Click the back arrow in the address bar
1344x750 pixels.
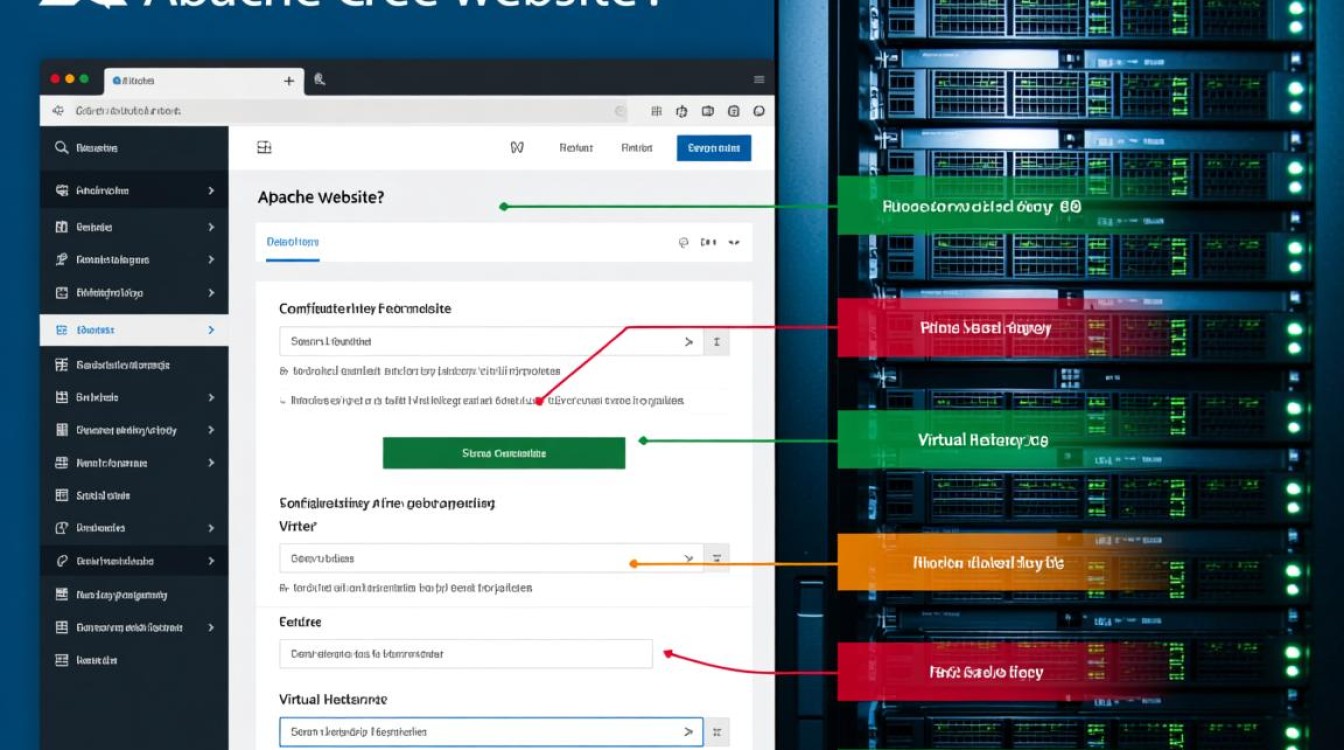57,111
